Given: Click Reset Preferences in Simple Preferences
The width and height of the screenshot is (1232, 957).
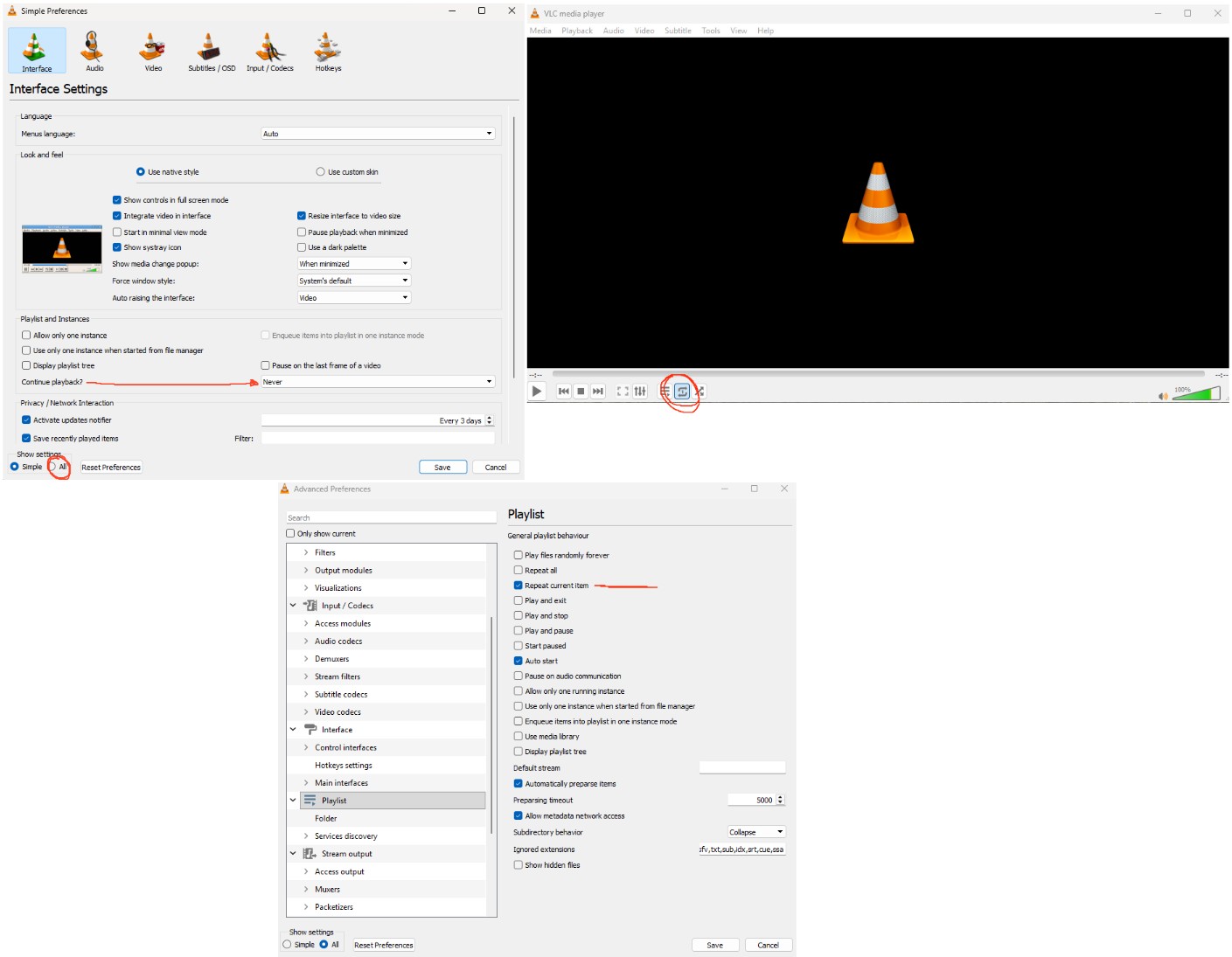Looking at the screenshot, I should (111, 468).
